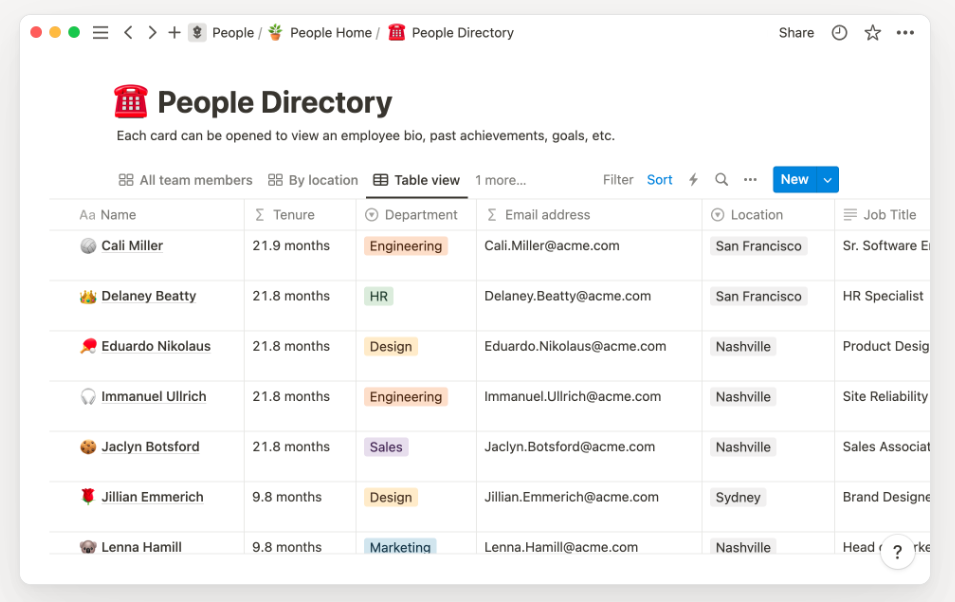Open the sidebar hamburger menu
The height and width of the screenshot is (602, 955).
(100, 33)
